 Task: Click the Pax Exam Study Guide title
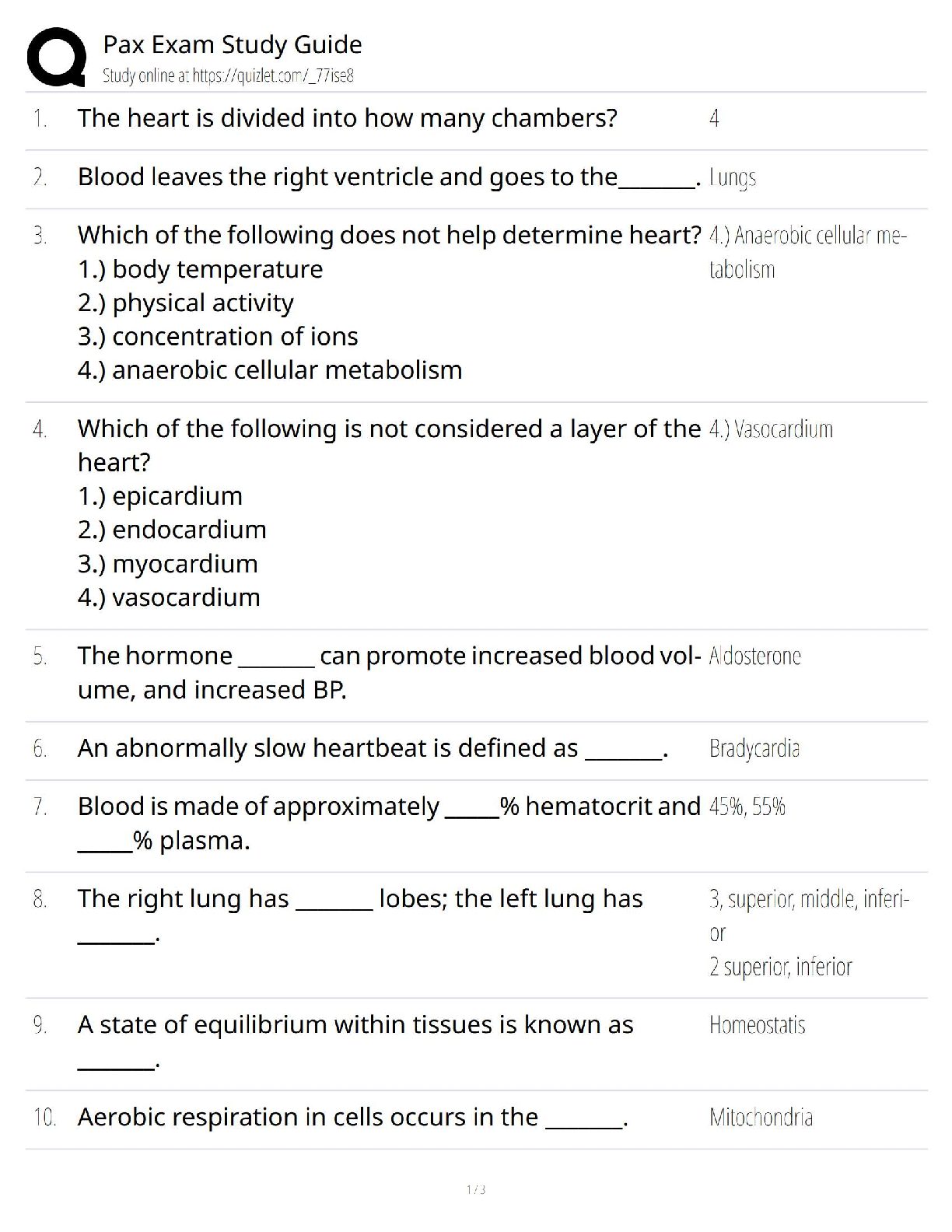click(232, 44)
